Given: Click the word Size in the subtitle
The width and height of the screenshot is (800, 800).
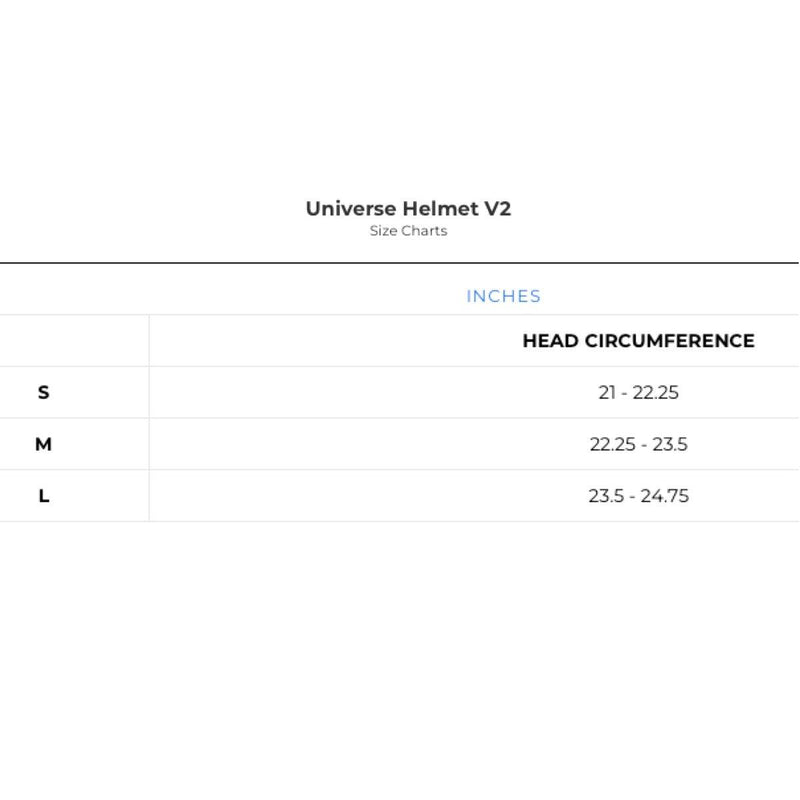Looking at the screenshot, I should (383, 231).
